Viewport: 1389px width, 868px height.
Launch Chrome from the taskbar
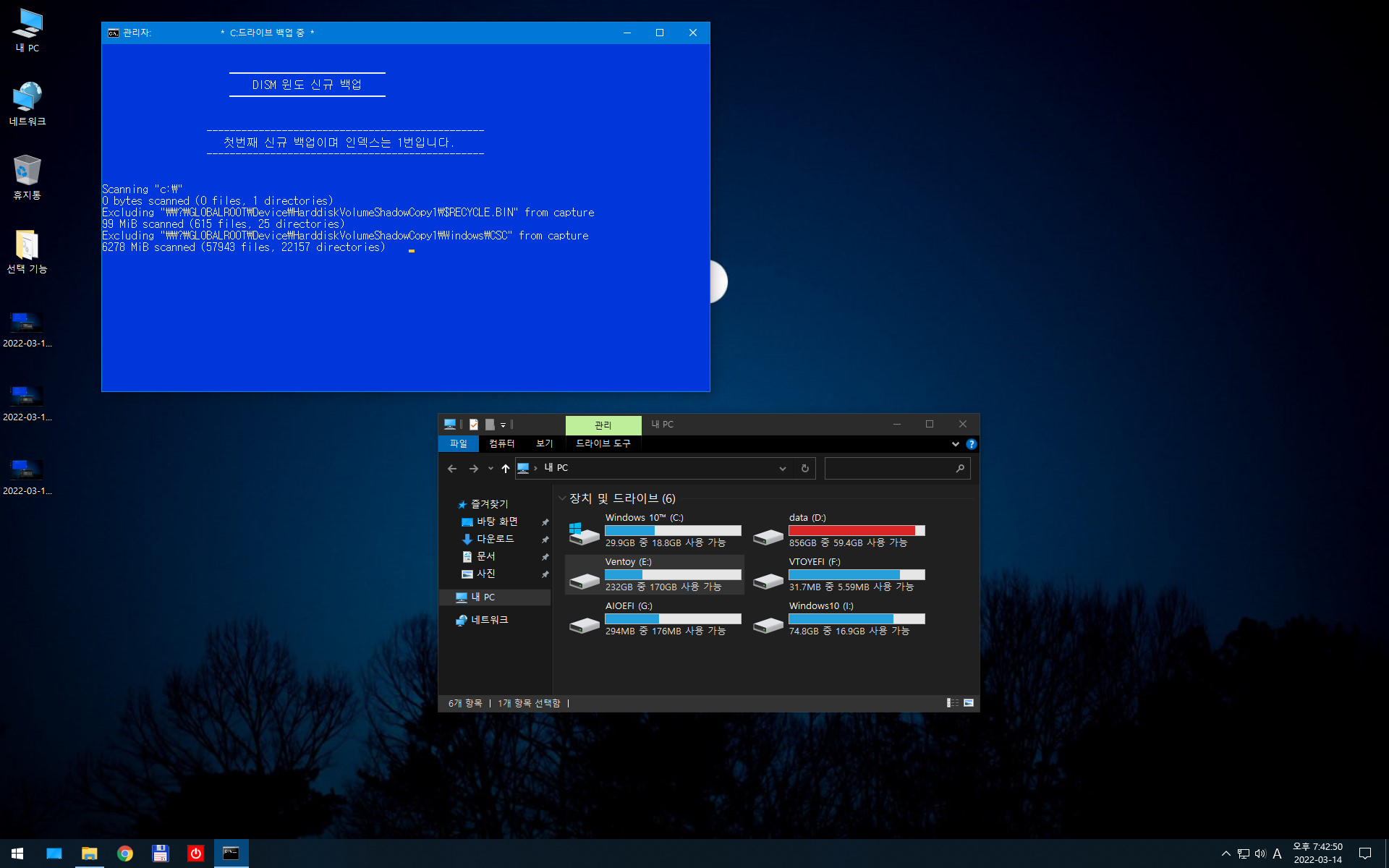[x=125, y=854]
